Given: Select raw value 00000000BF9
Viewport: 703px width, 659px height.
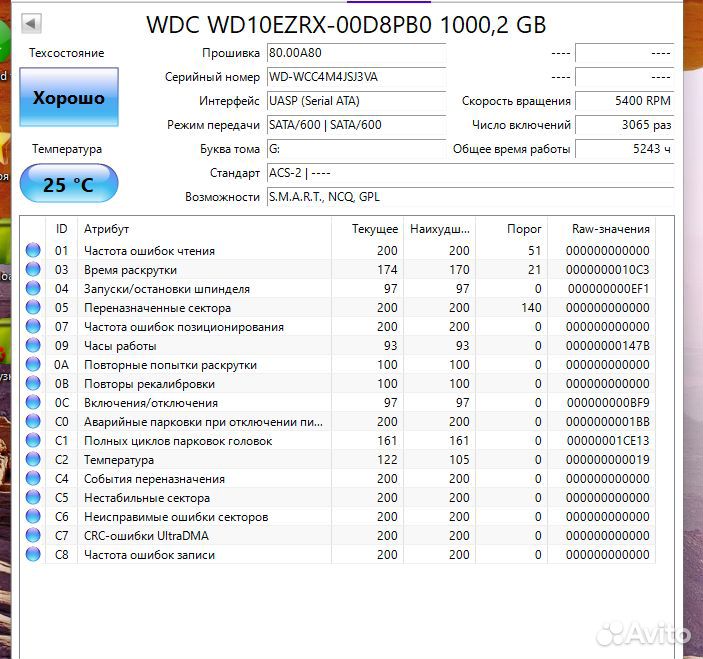Looking at the screenshot, I should 608,403.
